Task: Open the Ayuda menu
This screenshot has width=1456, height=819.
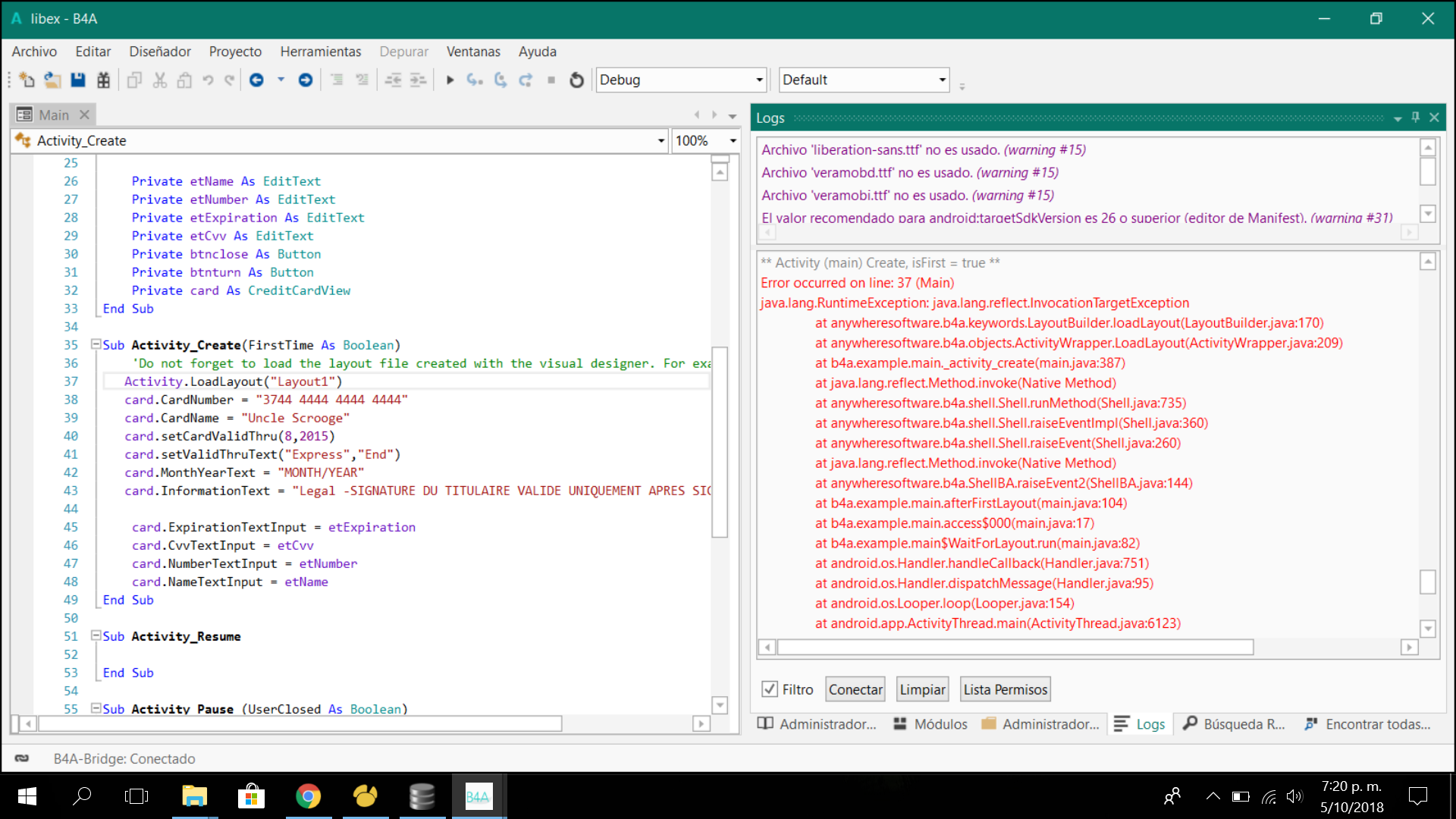Action: click(538, 52)
